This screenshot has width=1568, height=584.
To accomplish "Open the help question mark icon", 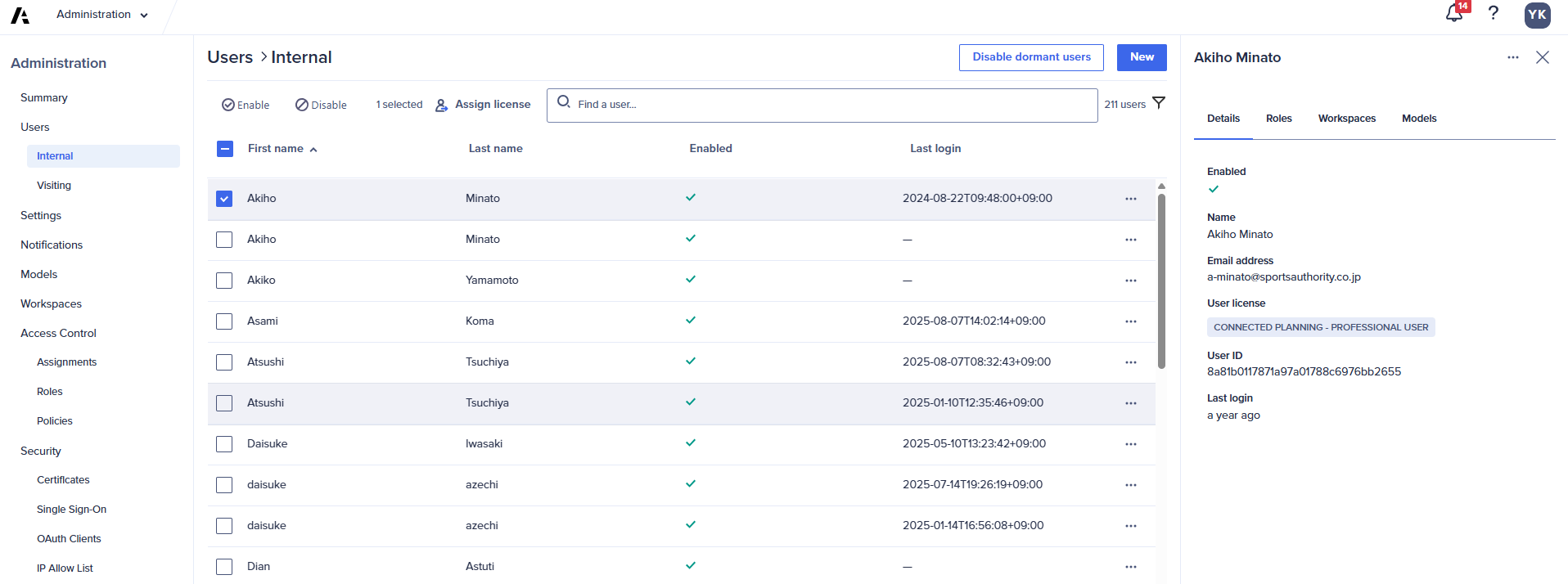I will (x=1494, y=13).
